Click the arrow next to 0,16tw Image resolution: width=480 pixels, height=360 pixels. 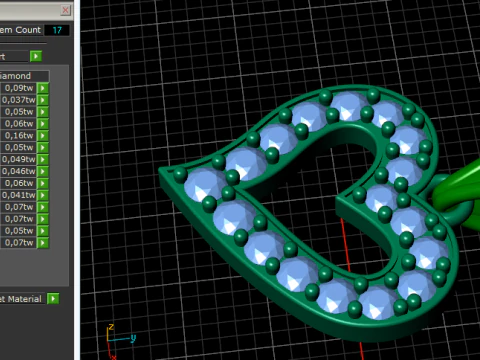[x=43, y=136]
